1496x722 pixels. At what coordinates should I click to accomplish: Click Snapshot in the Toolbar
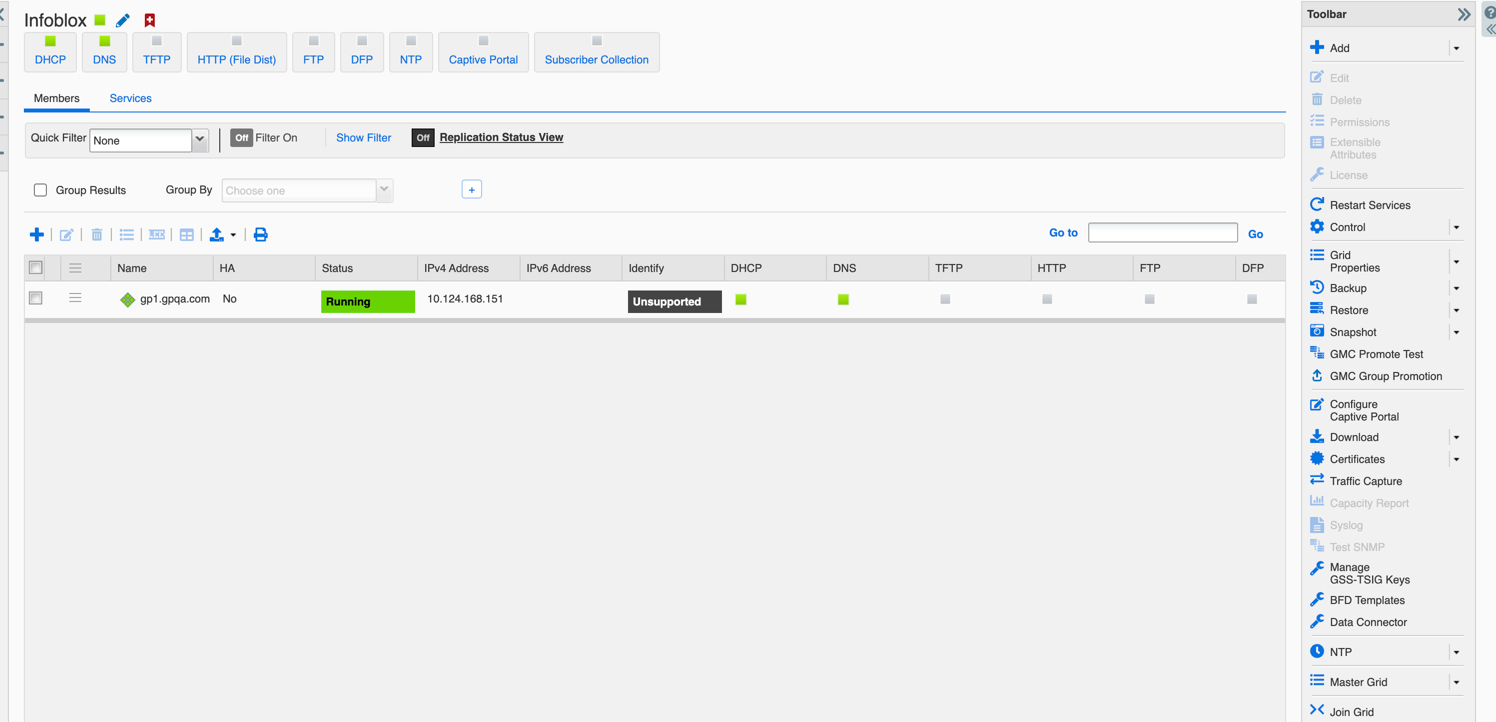click(x=1353, y=332)
